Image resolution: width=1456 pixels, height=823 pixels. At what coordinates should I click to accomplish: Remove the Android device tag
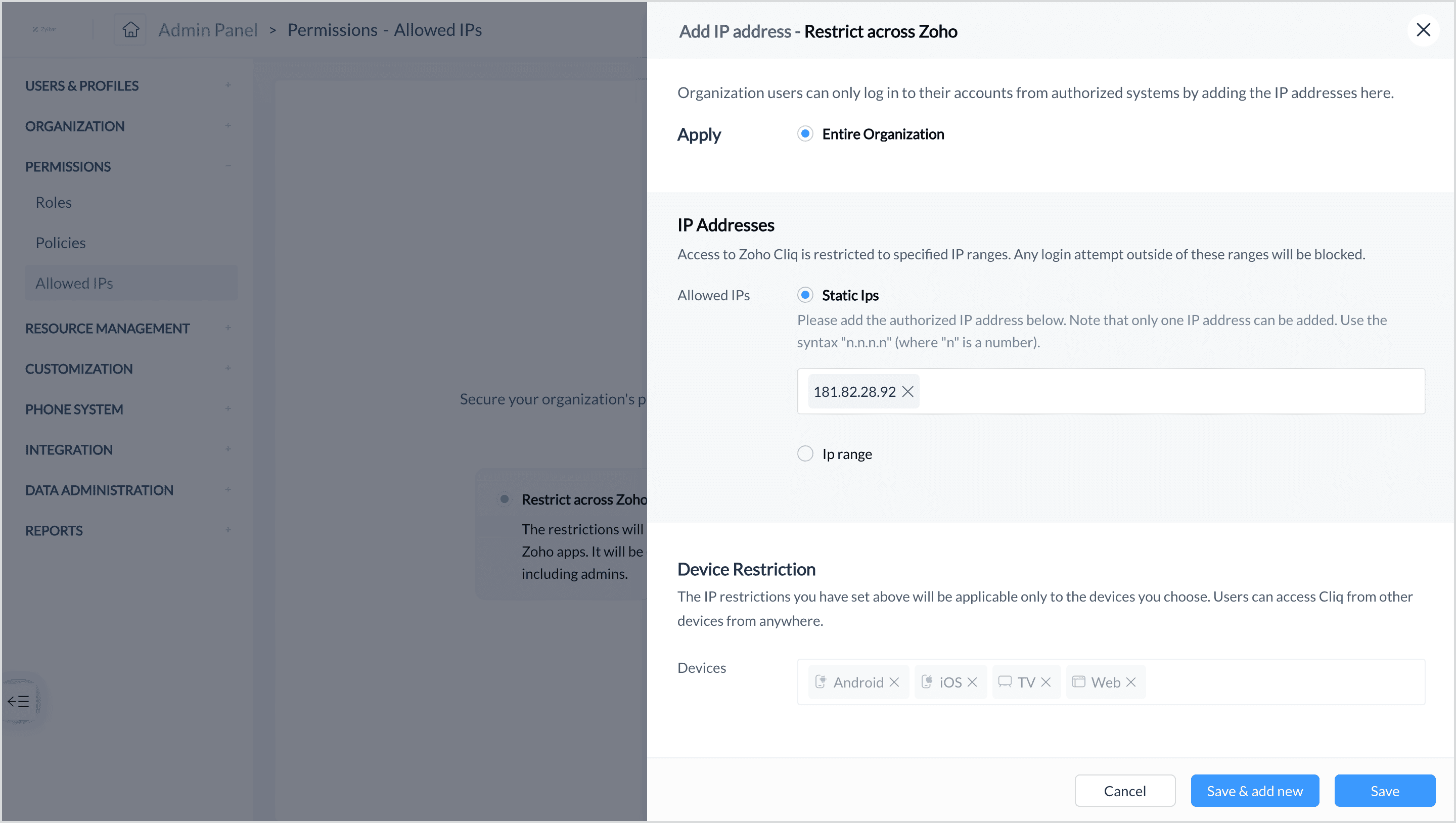(894, 682)
